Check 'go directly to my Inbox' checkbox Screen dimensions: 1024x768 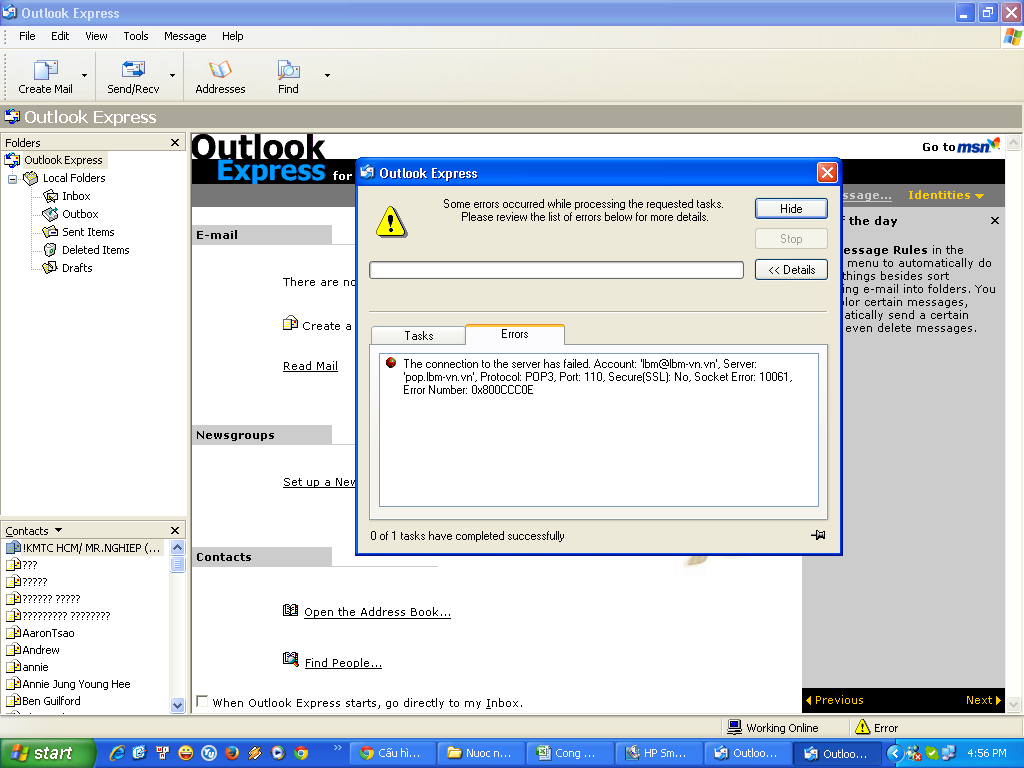click(x=202, y=701)
